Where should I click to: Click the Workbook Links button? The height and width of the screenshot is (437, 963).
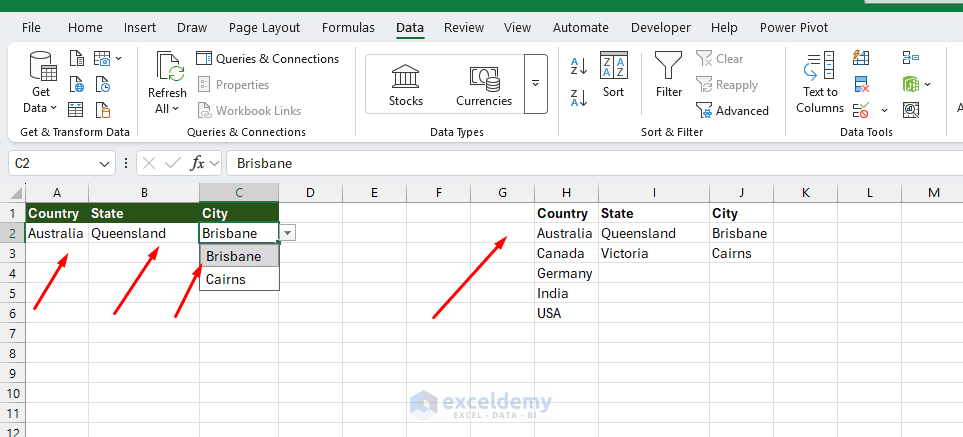249,110
